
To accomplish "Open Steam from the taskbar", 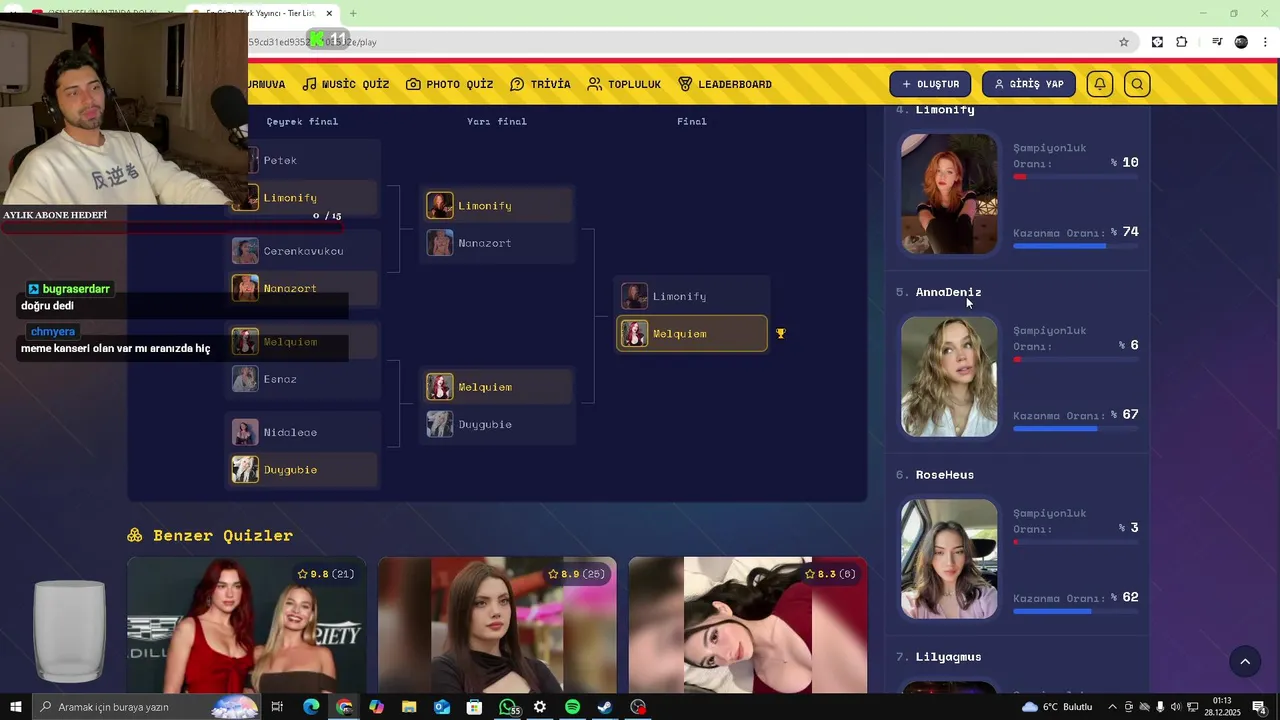I will [605, 707].
